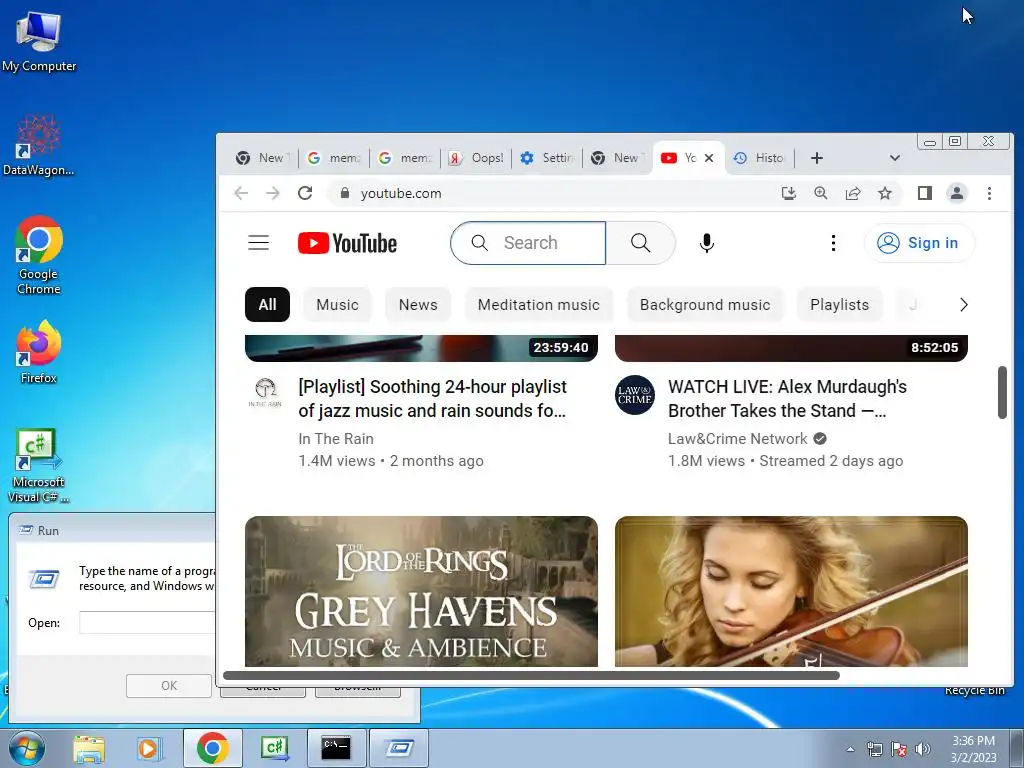Click the vertical page scrollbar thumb
This screenshot has width=1024, height=768.
(1002, 392)
